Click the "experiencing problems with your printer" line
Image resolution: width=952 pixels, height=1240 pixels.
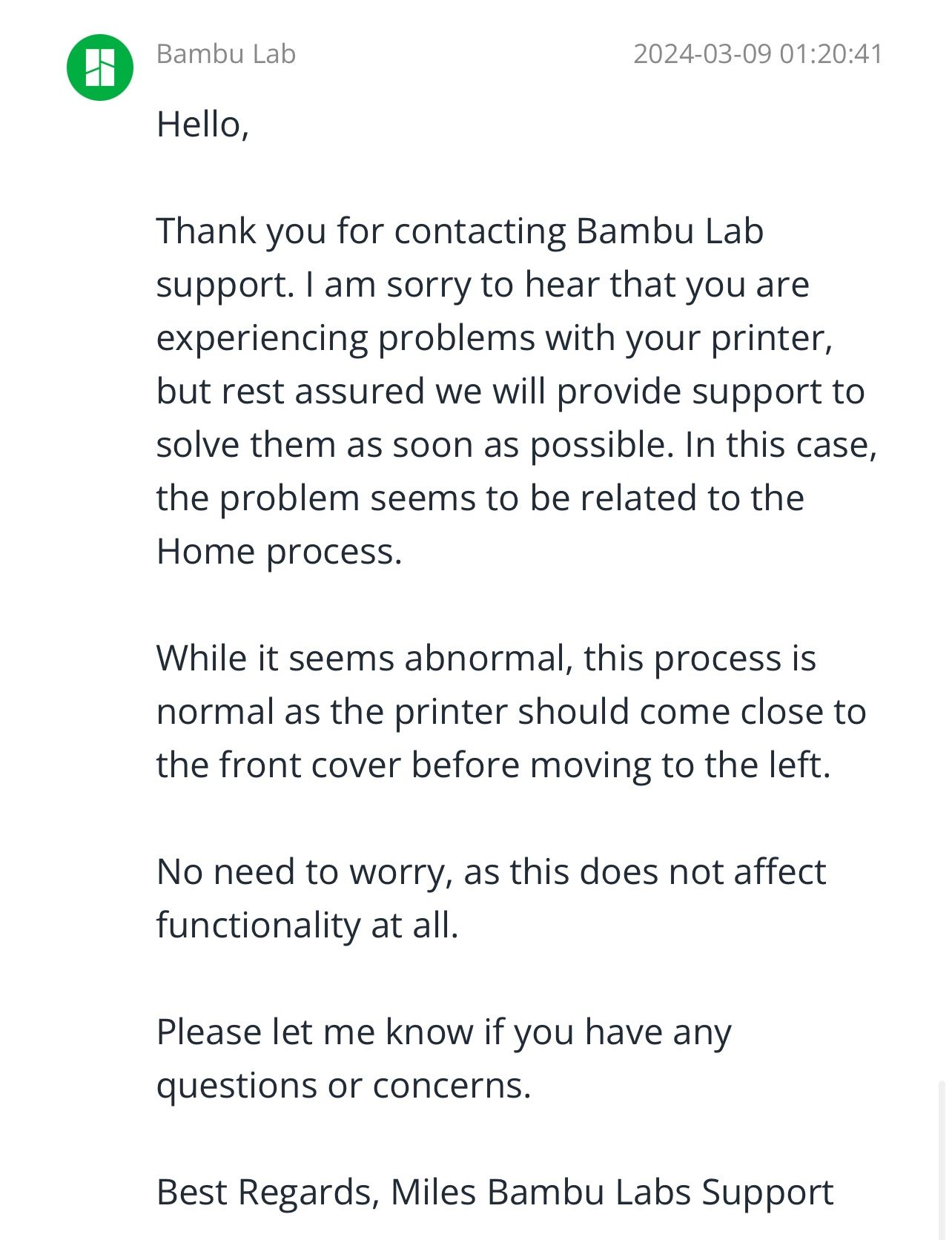(x=495, y=338)
